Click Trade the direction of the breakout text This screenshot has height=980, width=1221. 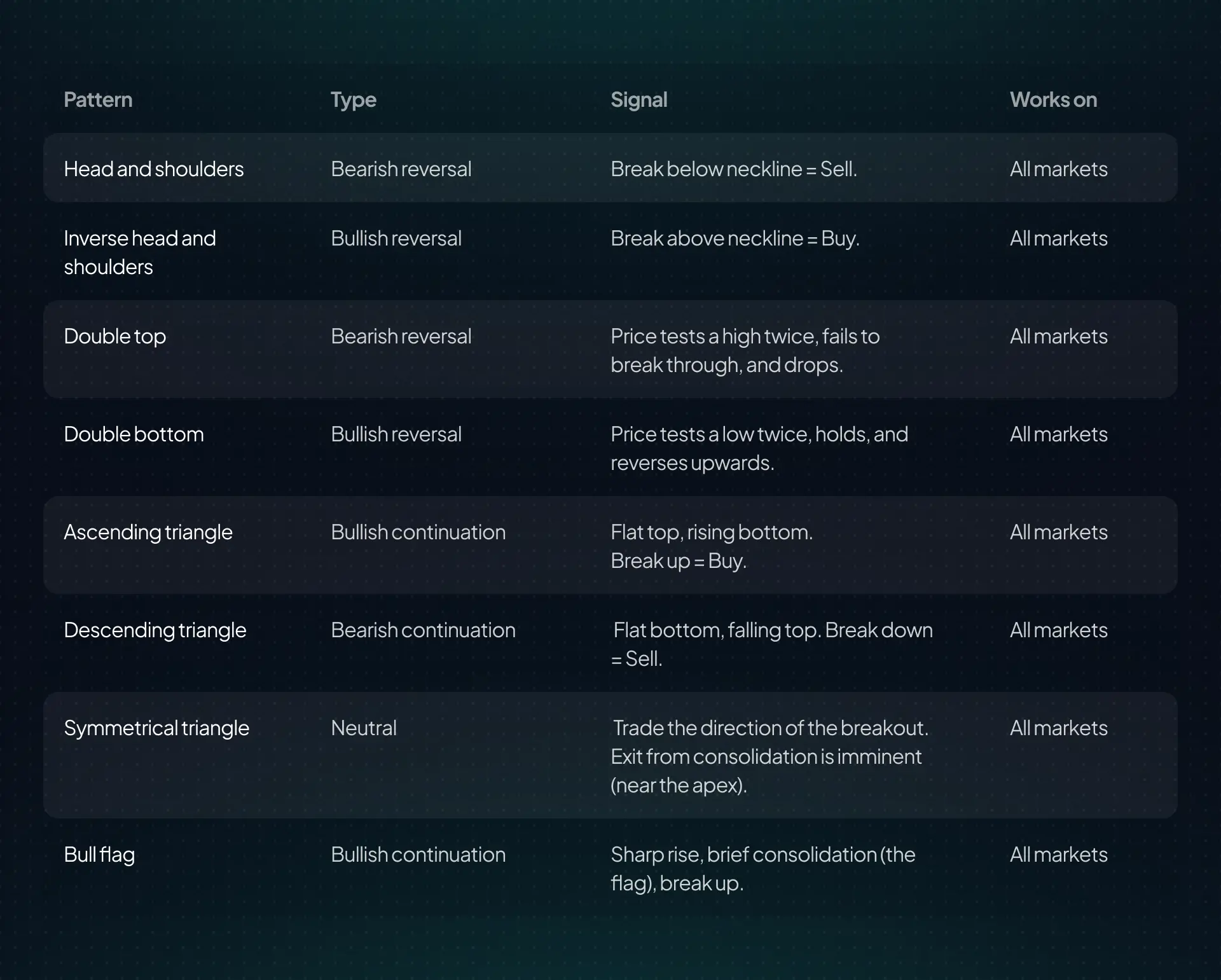[x=771, y=728]
